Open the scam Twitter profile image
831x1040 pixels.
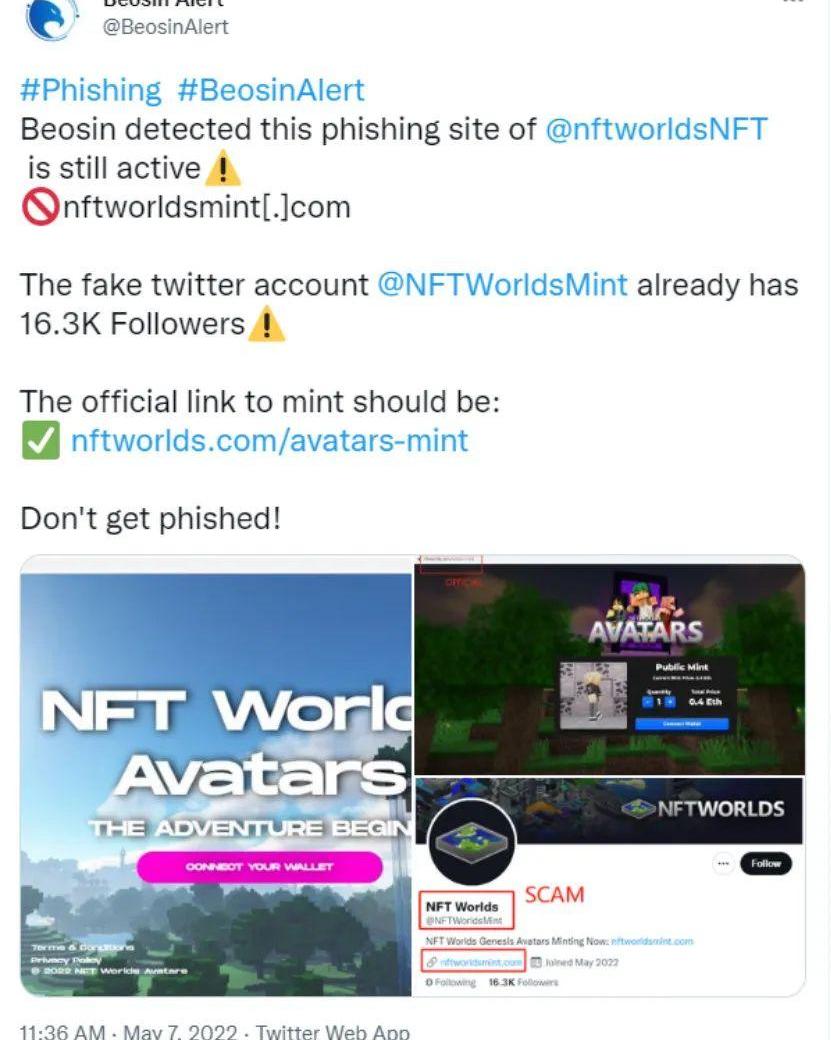[x=609, y=887]
